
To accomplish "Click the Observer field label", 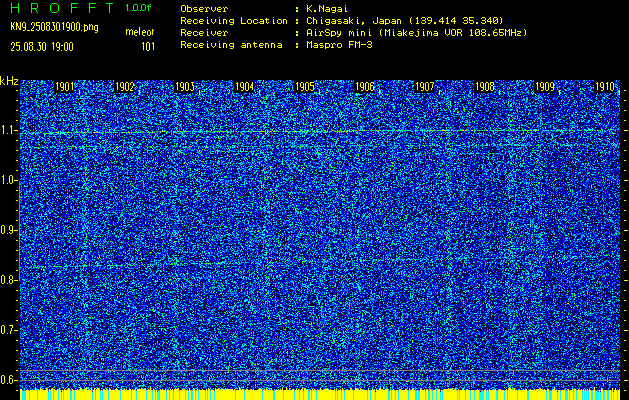I will 204,8.
